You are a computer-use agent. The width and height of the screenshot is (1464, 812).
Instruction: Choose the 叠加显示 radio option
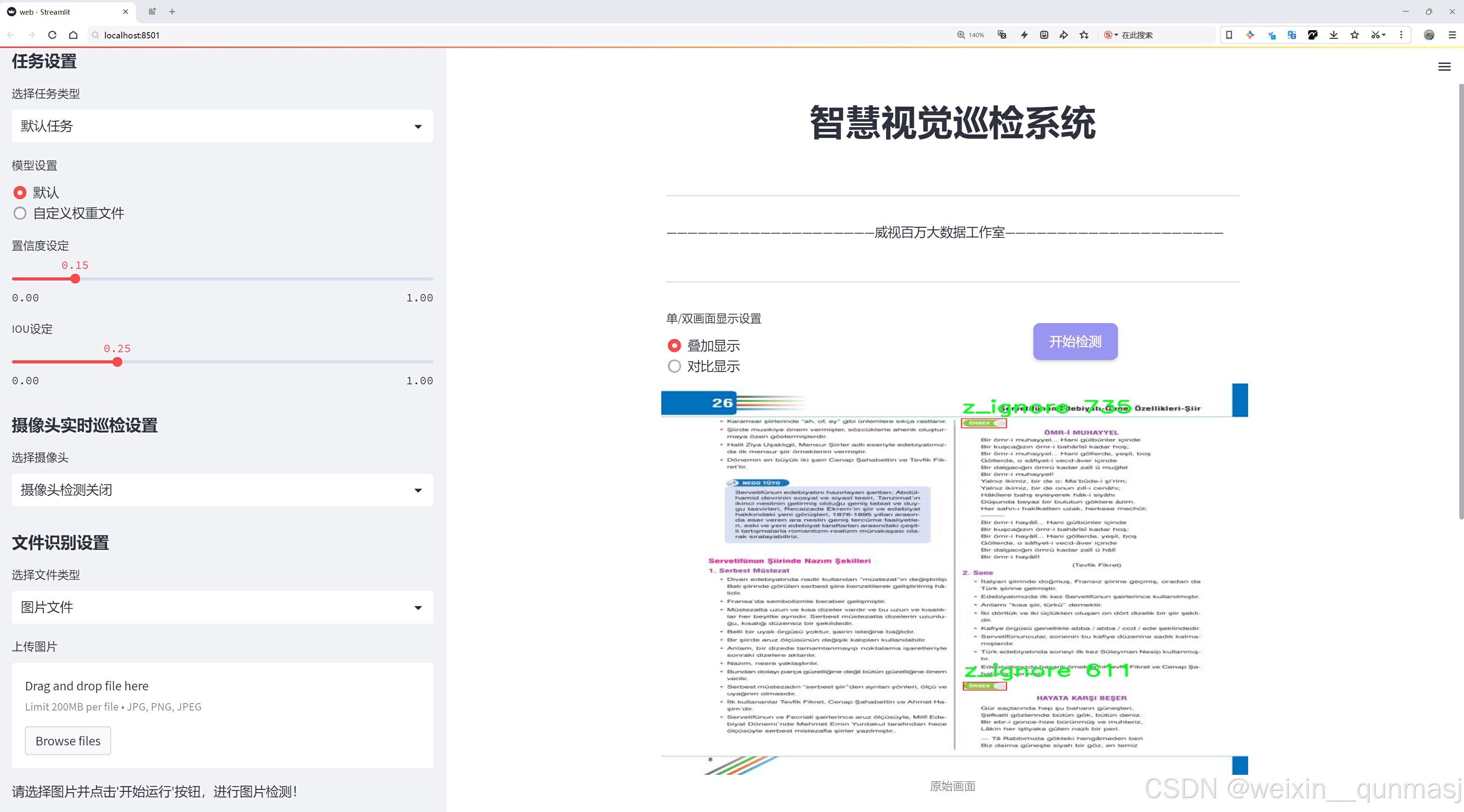tap(674, 346)
